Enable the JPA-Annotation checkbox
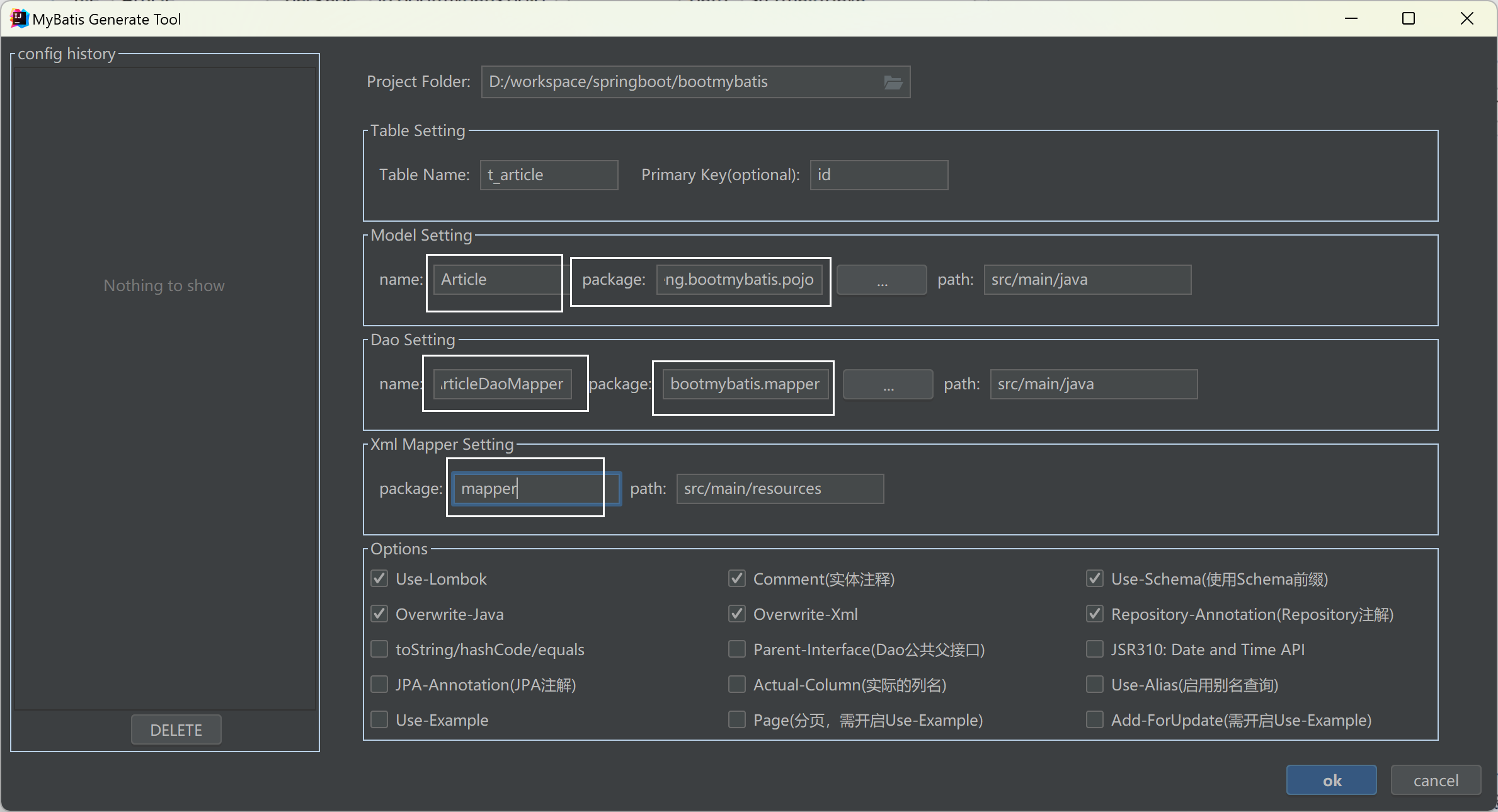Screen dimensions: 1498x812 379,684
